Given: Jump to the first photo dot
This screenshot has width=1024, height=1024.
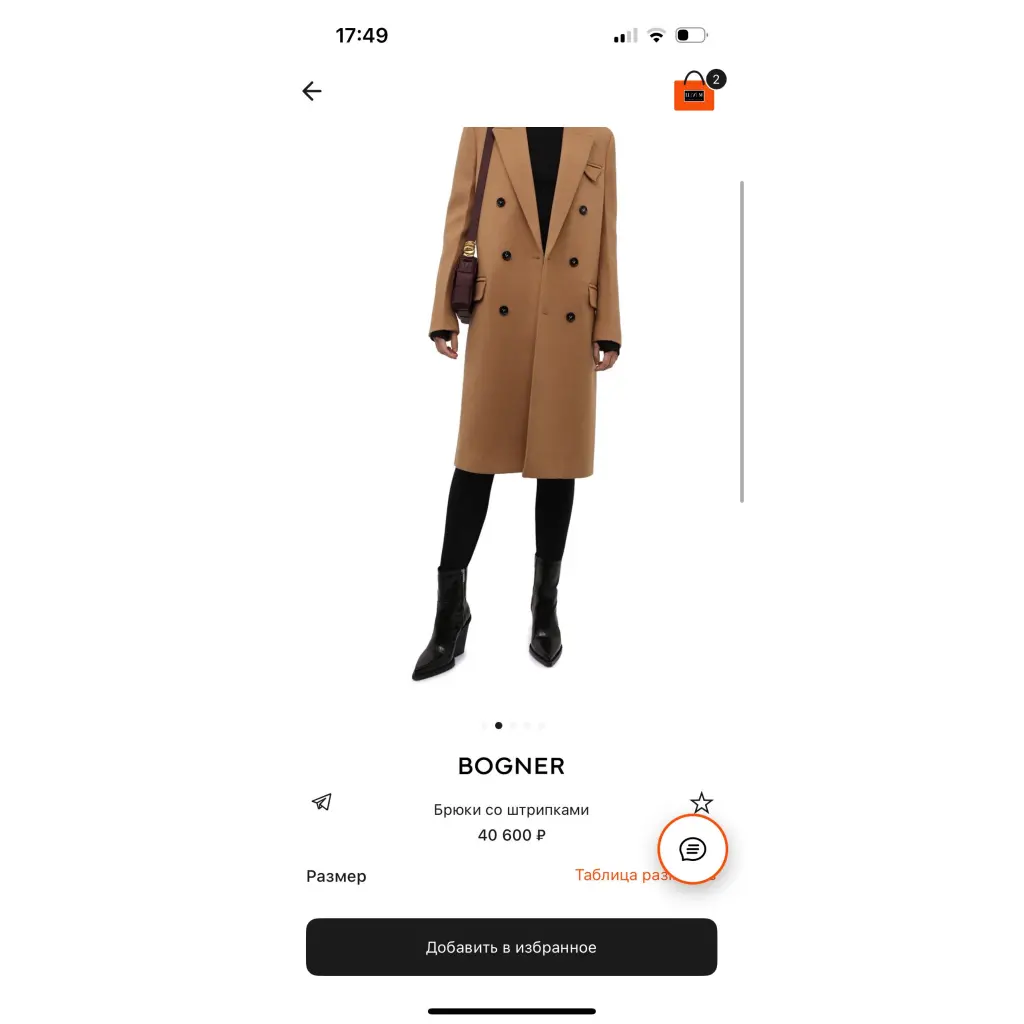Looking at the screenshot, I should click(x=484, y=726).
